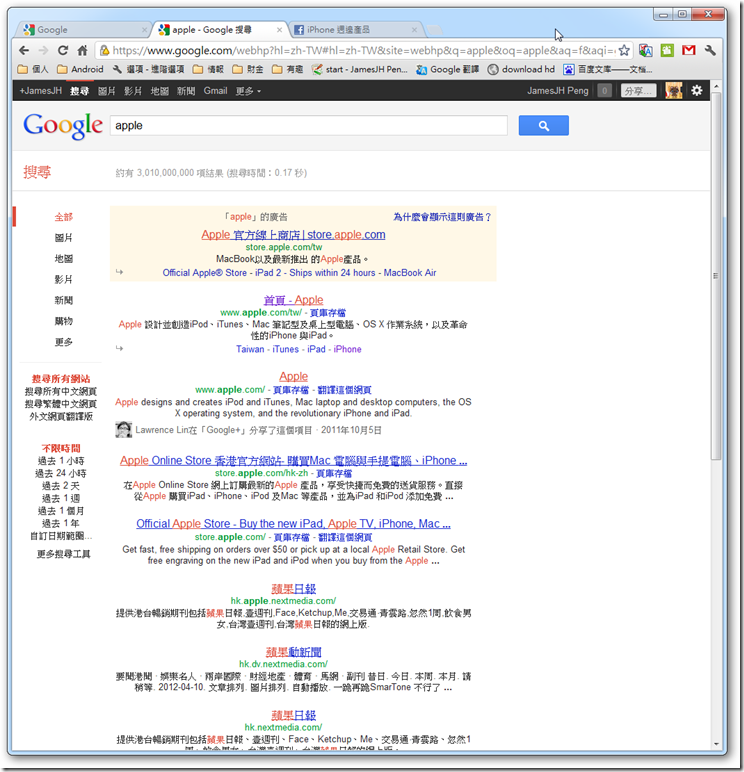Click the blue magnifier search button
The height and width of the screenshot is (772, 744).
pos(543,126)
